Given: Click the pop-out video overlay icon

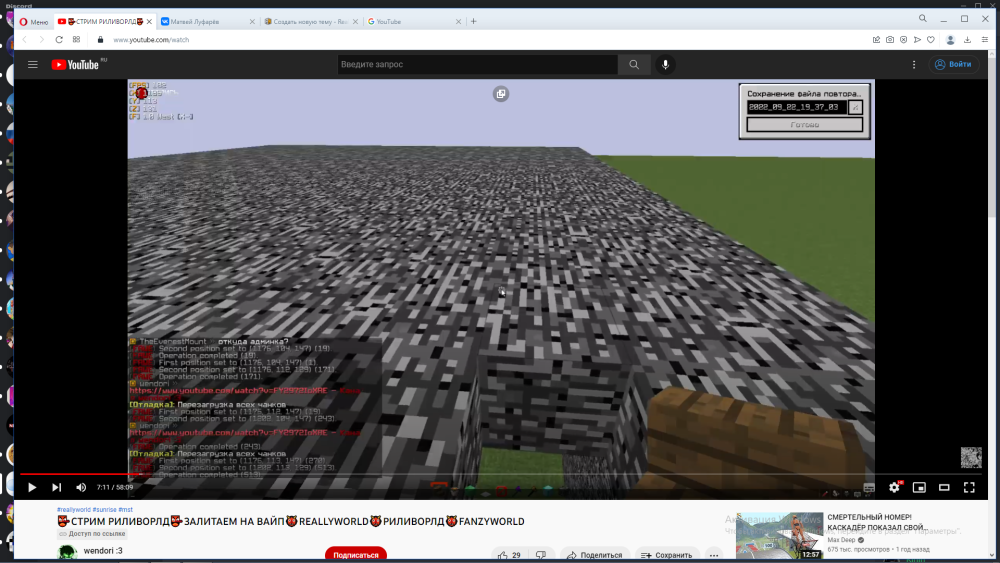Looking at the screenshot, I should tap(501, 94).
